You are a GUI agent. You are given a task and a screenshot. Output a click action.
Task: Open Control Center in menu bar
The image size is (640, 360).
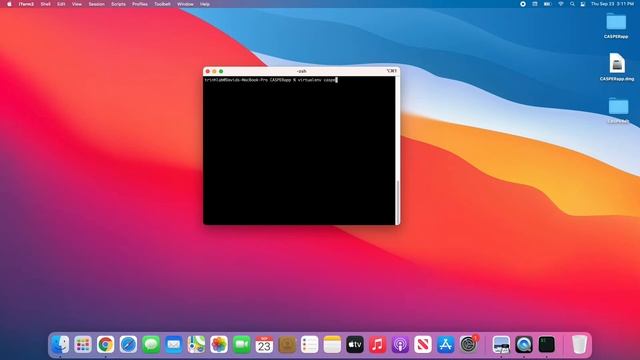583,4
